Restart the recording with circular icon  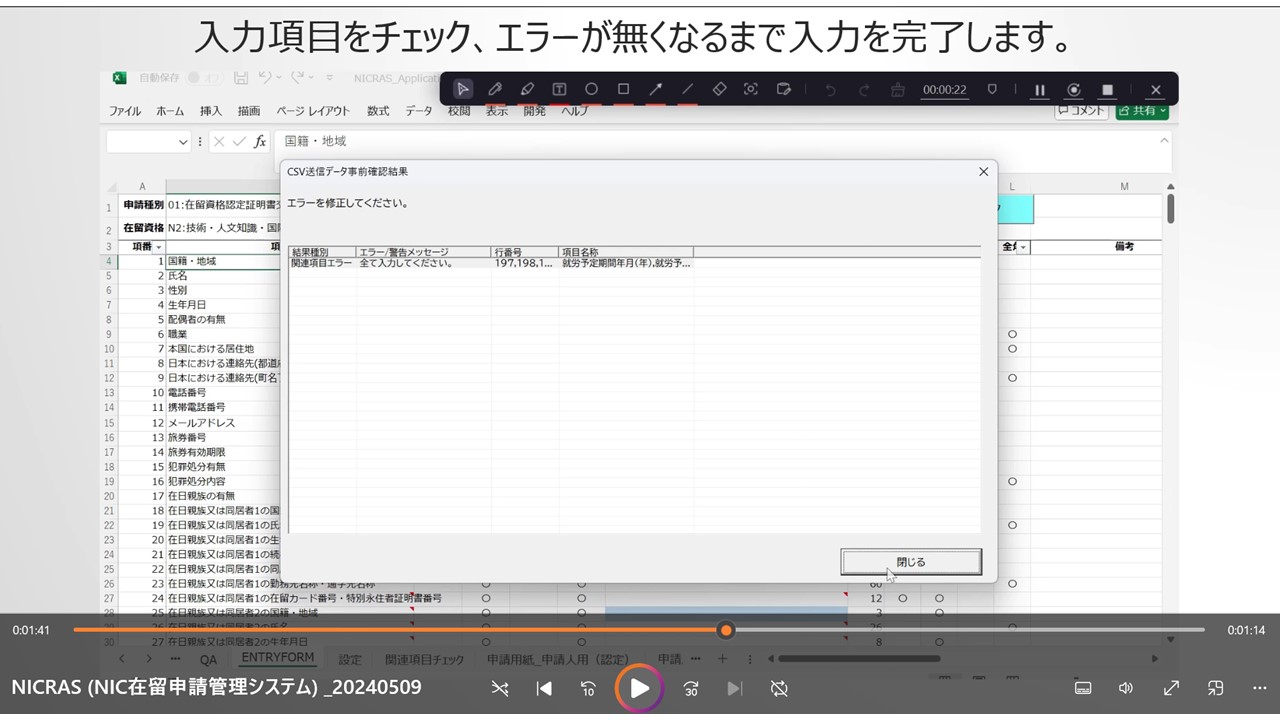pyautogui.click(x=1074, y=90)
